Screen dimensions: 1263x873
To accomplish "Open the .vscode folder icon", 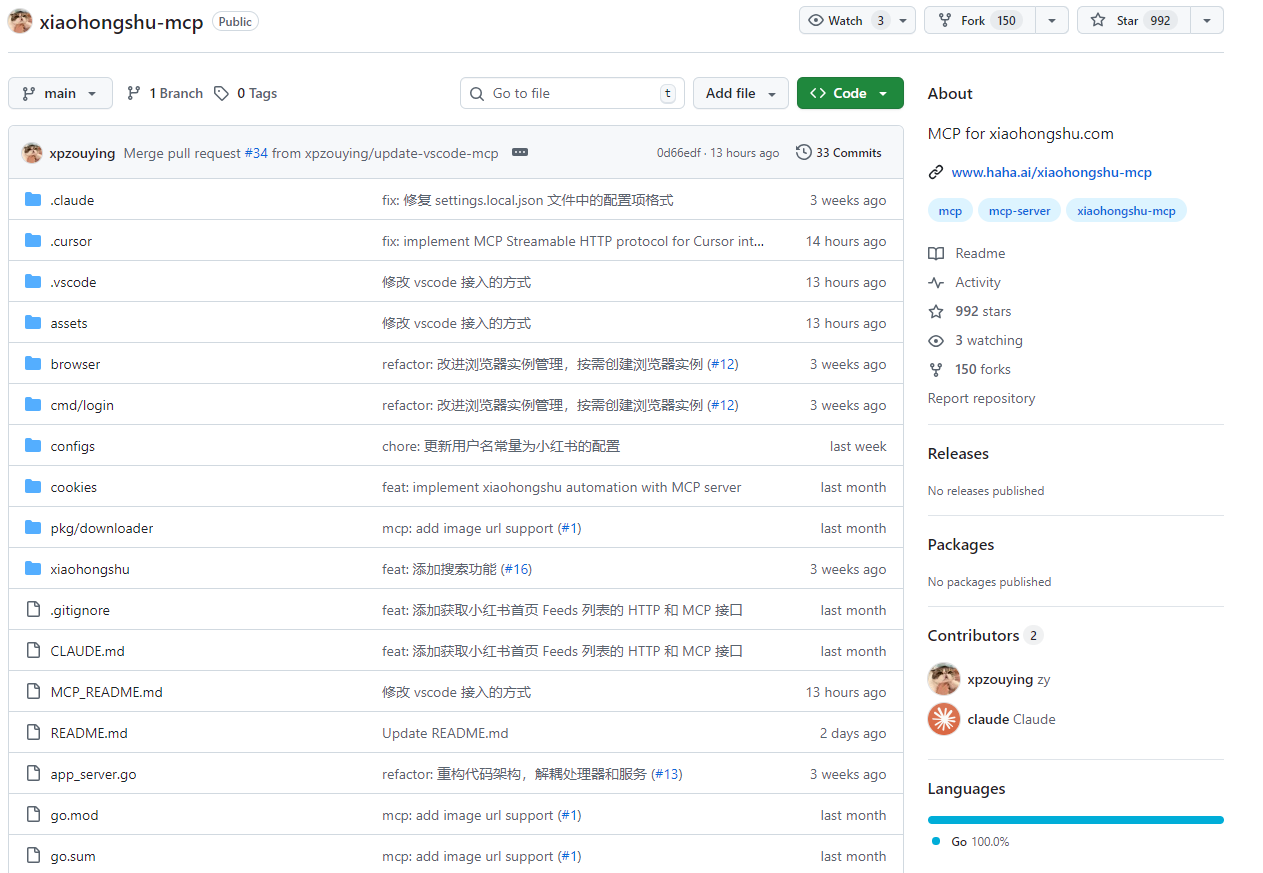I will [33, 281].
